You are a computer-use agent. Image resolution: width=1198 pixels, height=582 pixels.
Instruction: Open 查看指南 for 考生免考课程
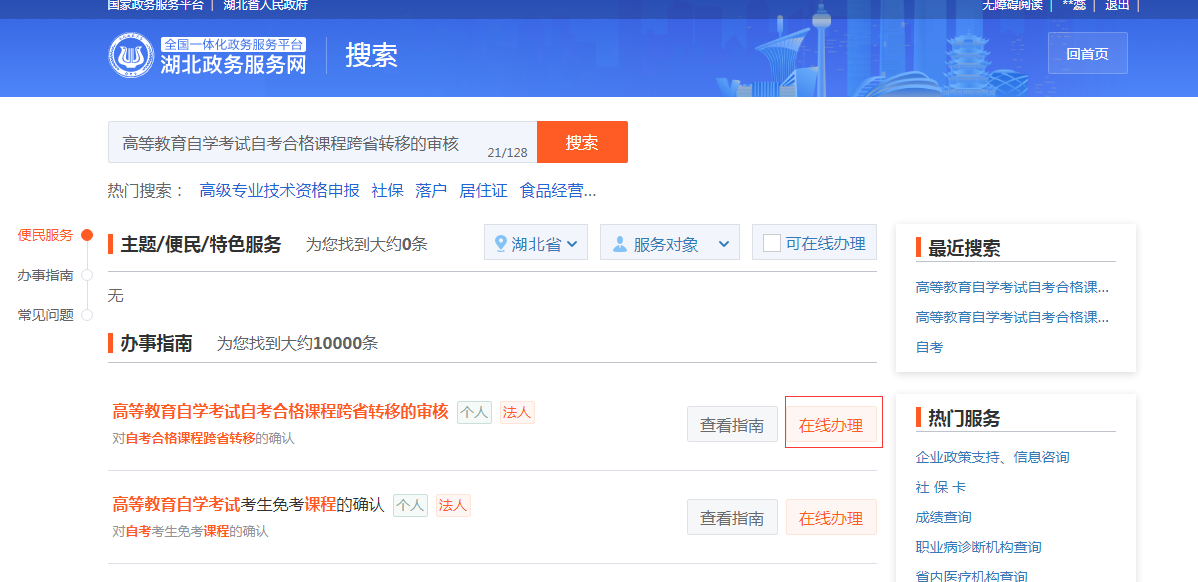[732, 517]
